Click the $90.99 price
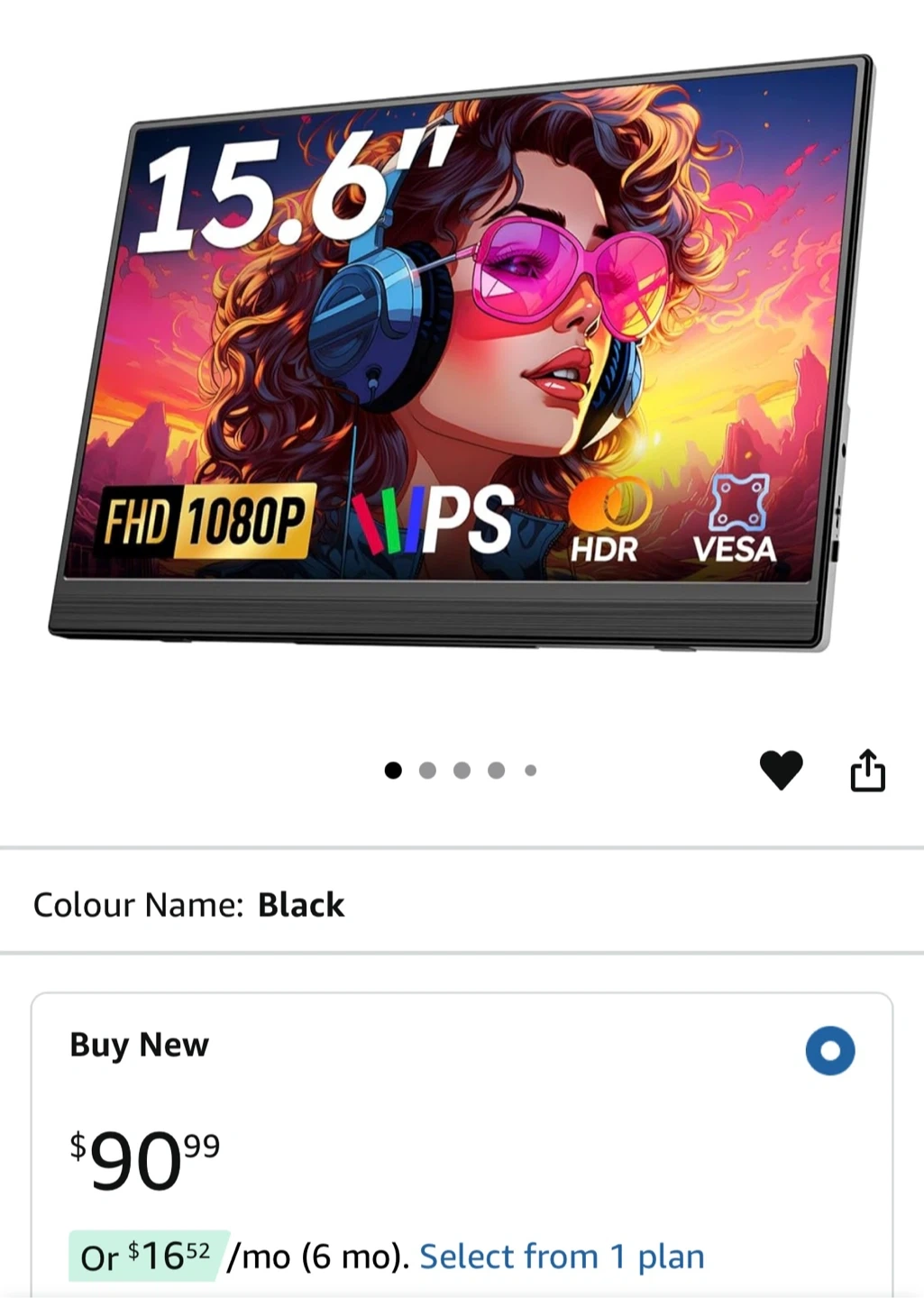Screen dimensions: 924x1298 [145, 1159]
